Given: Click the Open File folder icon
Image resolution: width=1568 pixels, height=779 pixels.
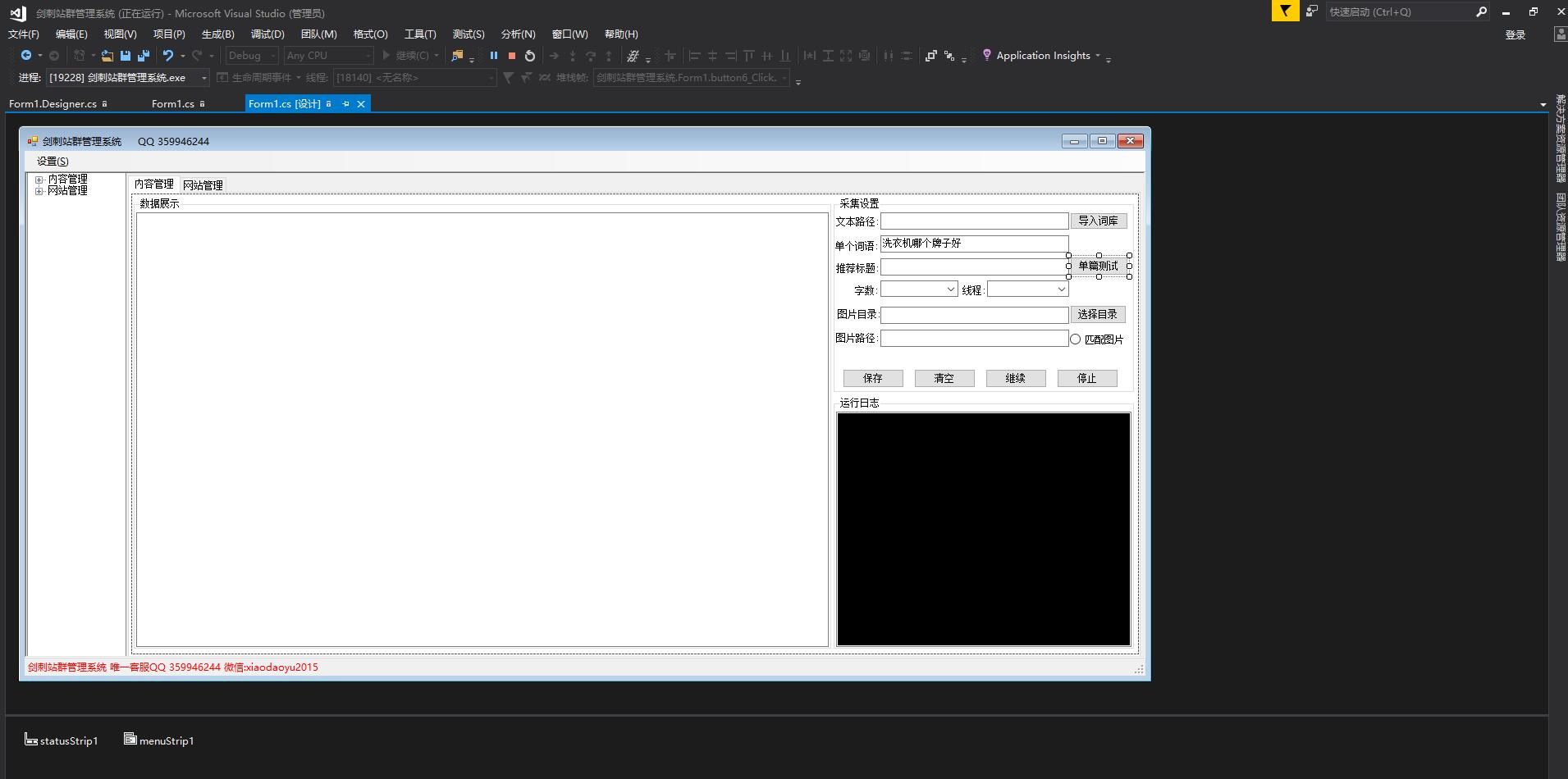Looking at the screenshot, I should pyautogui.click(x=107, y=56).
